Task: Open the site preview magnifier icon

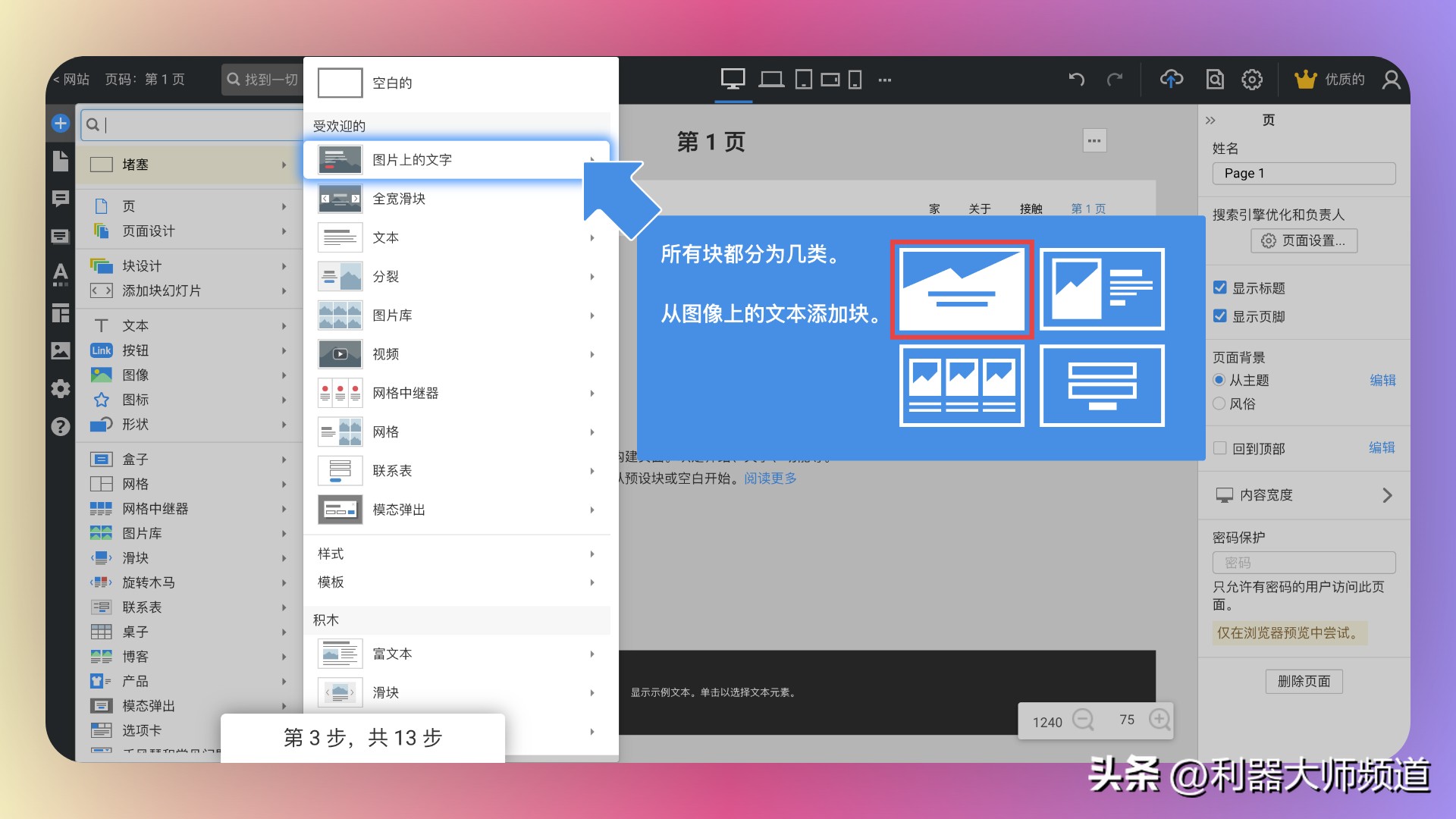Action: (x=1214, y=79)
